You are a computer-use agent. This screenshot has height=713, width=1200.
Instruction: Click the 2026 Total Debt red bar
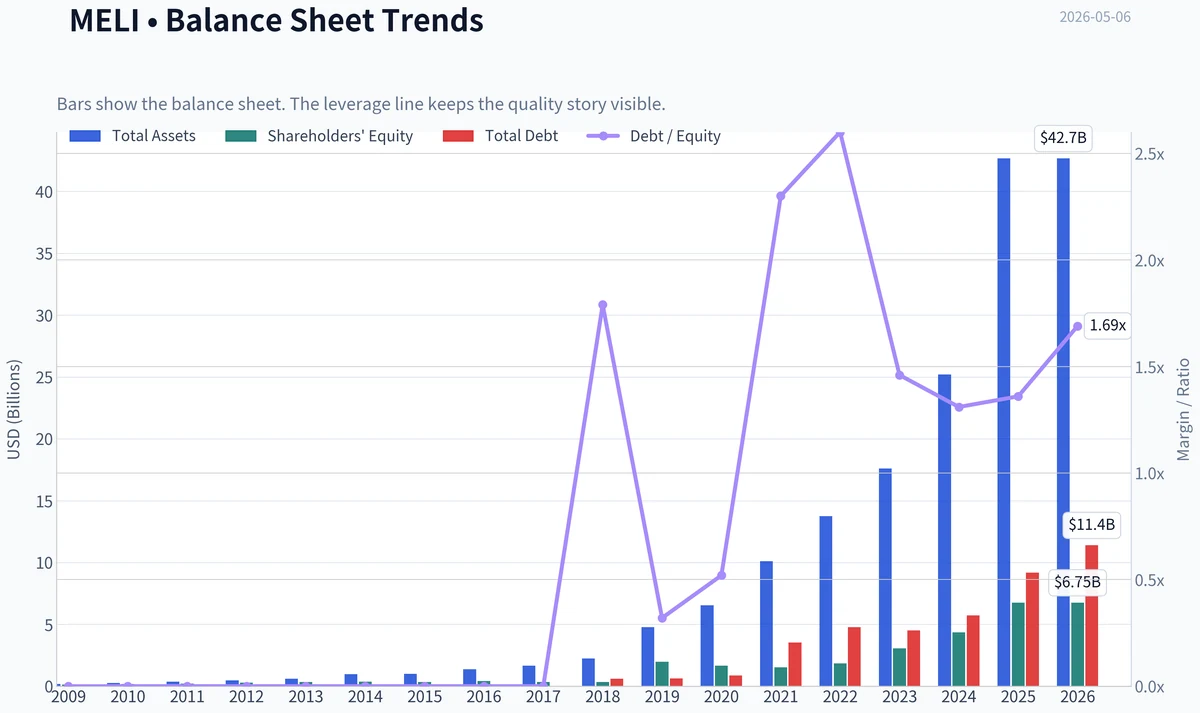click(1092, 616)
